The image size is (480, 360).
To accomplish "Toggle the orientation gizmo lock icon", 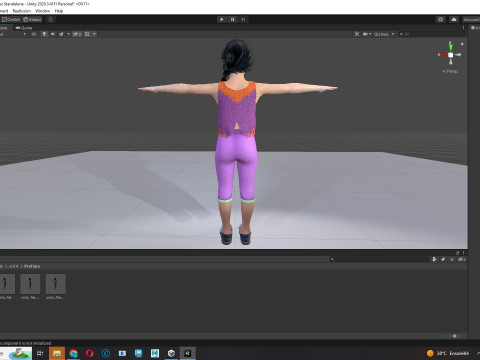I will coord(462,44).
